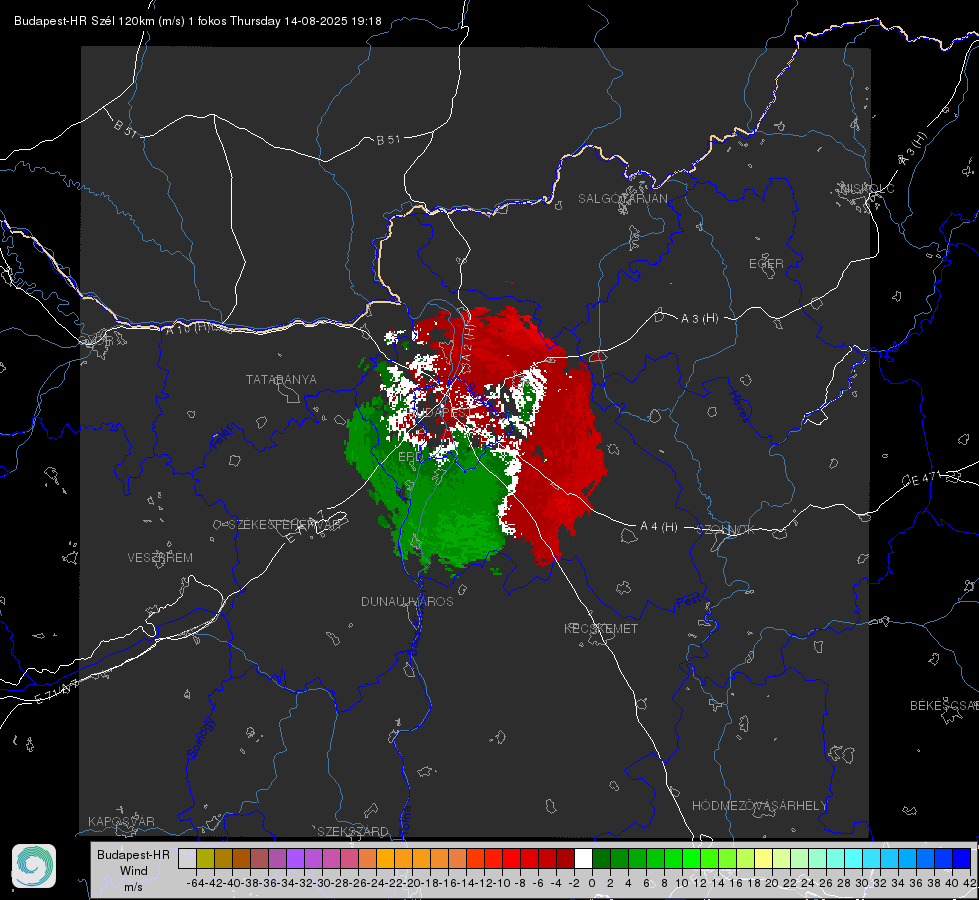The image size is (979, 900).
Task: Click the E 71 road label at lower left
Action: 57,692
